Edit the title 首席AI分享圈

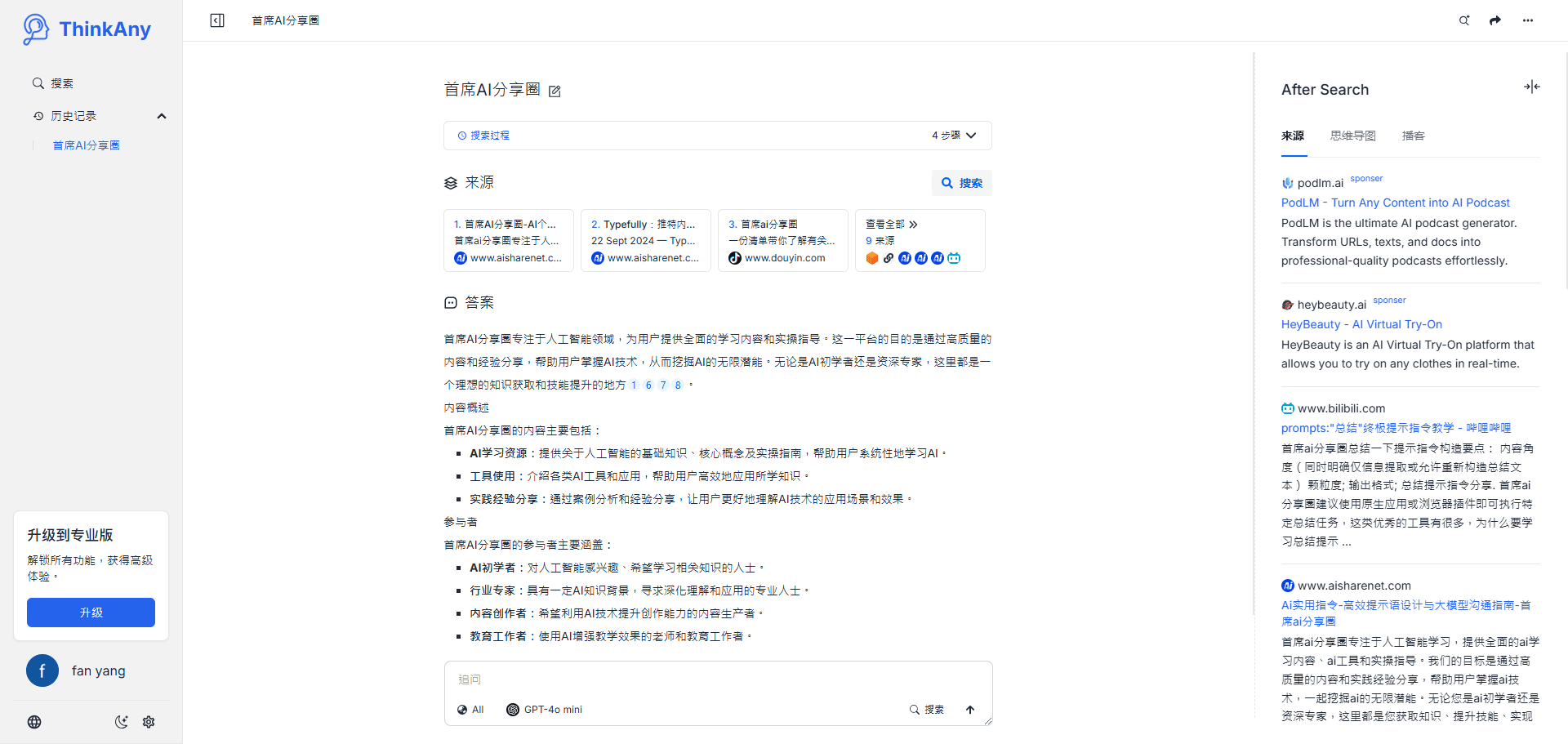555,91
